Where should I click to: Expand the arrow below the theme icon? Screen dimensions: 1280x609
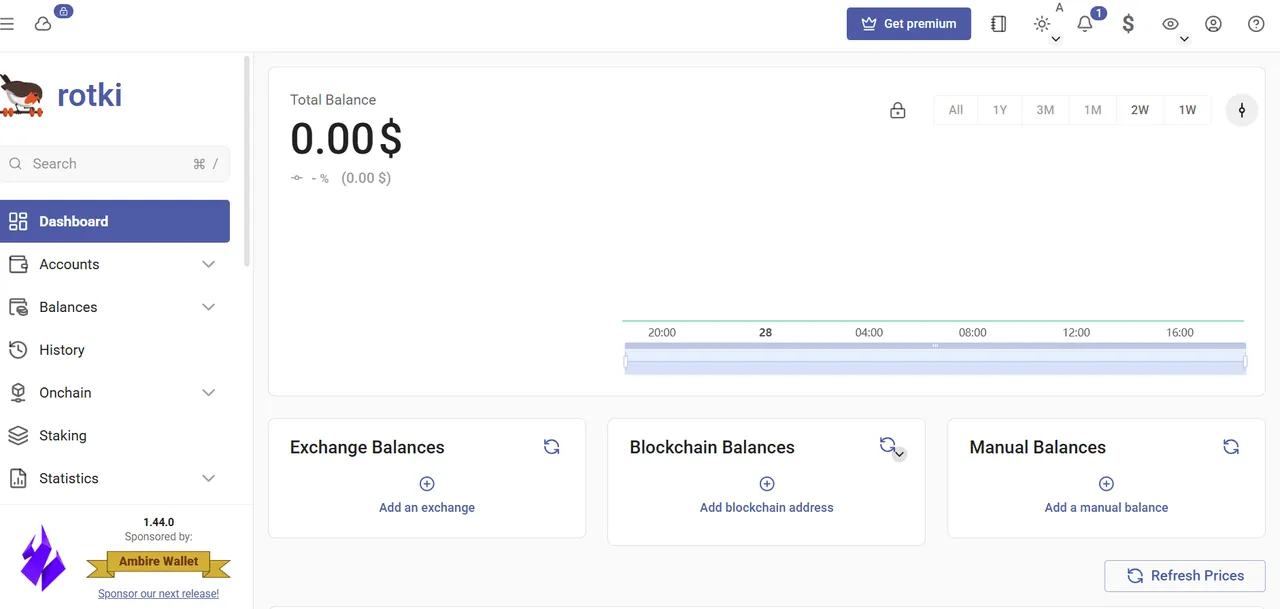(x=1056, y=40)
